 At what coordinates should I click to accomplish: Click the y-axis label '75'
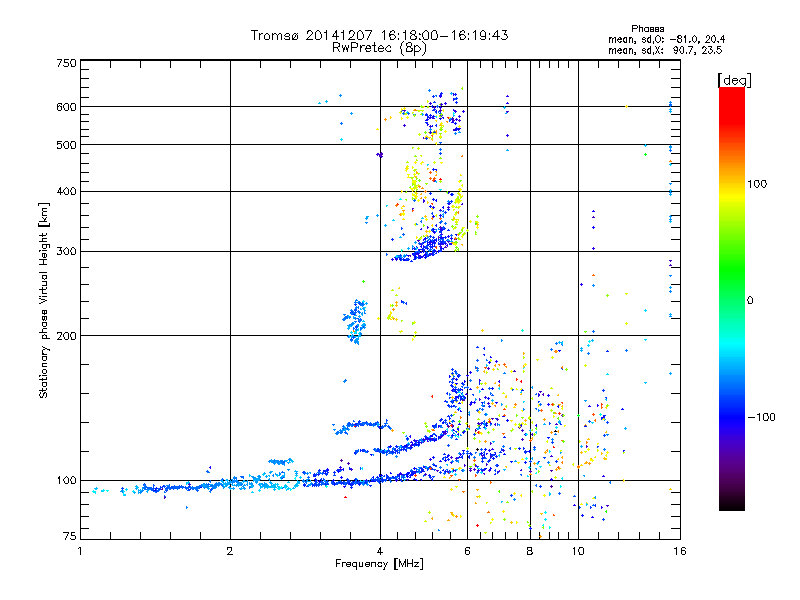pos(70,536)
